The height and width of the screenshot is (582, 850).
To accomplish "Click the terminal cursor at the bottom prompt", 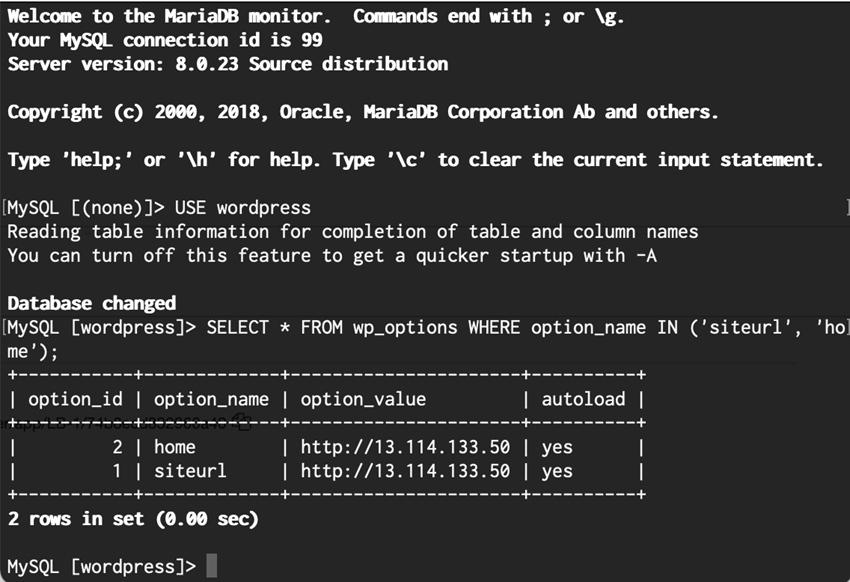I will 211,567.
